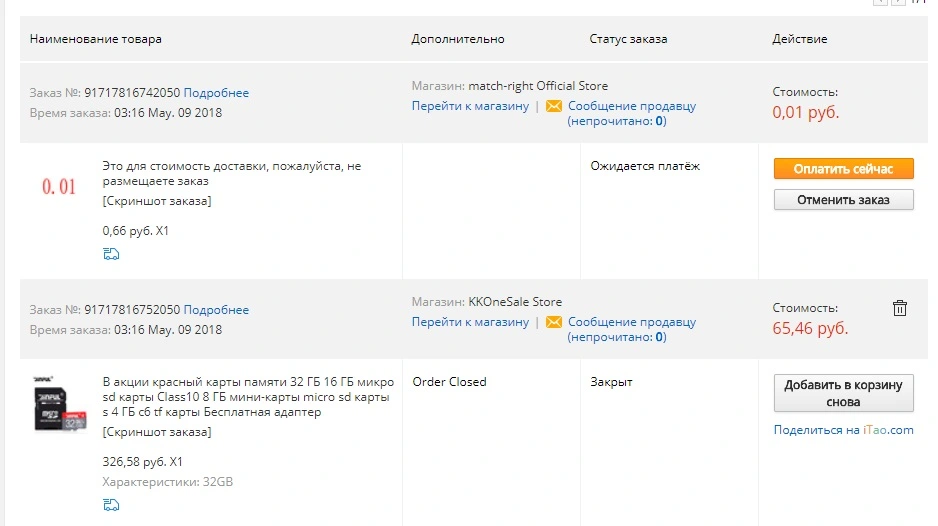Screen dimensions: 938x526
Task: Click envelope icon in KKOneSale store row
Action: (x=554, y=322)
